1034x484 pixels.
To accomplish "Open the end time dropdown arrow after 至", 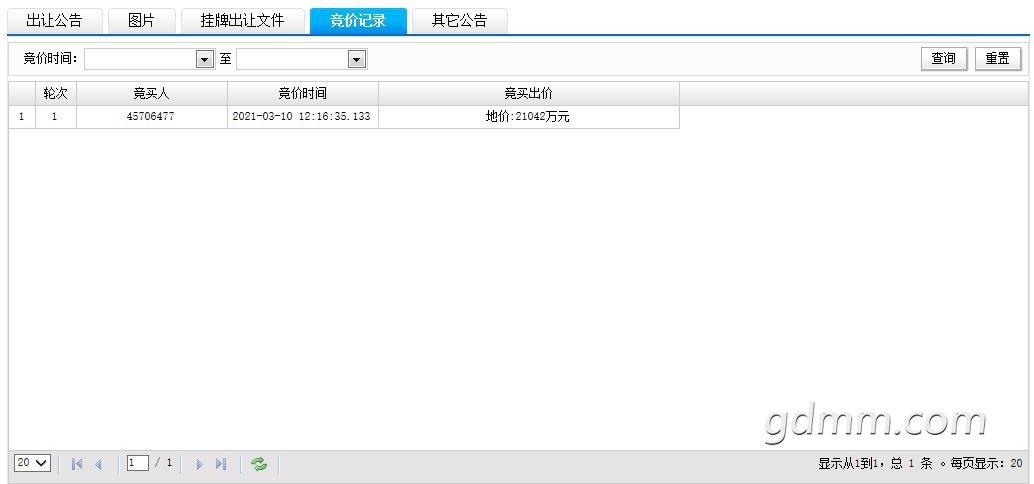I will tap(357, 59).
